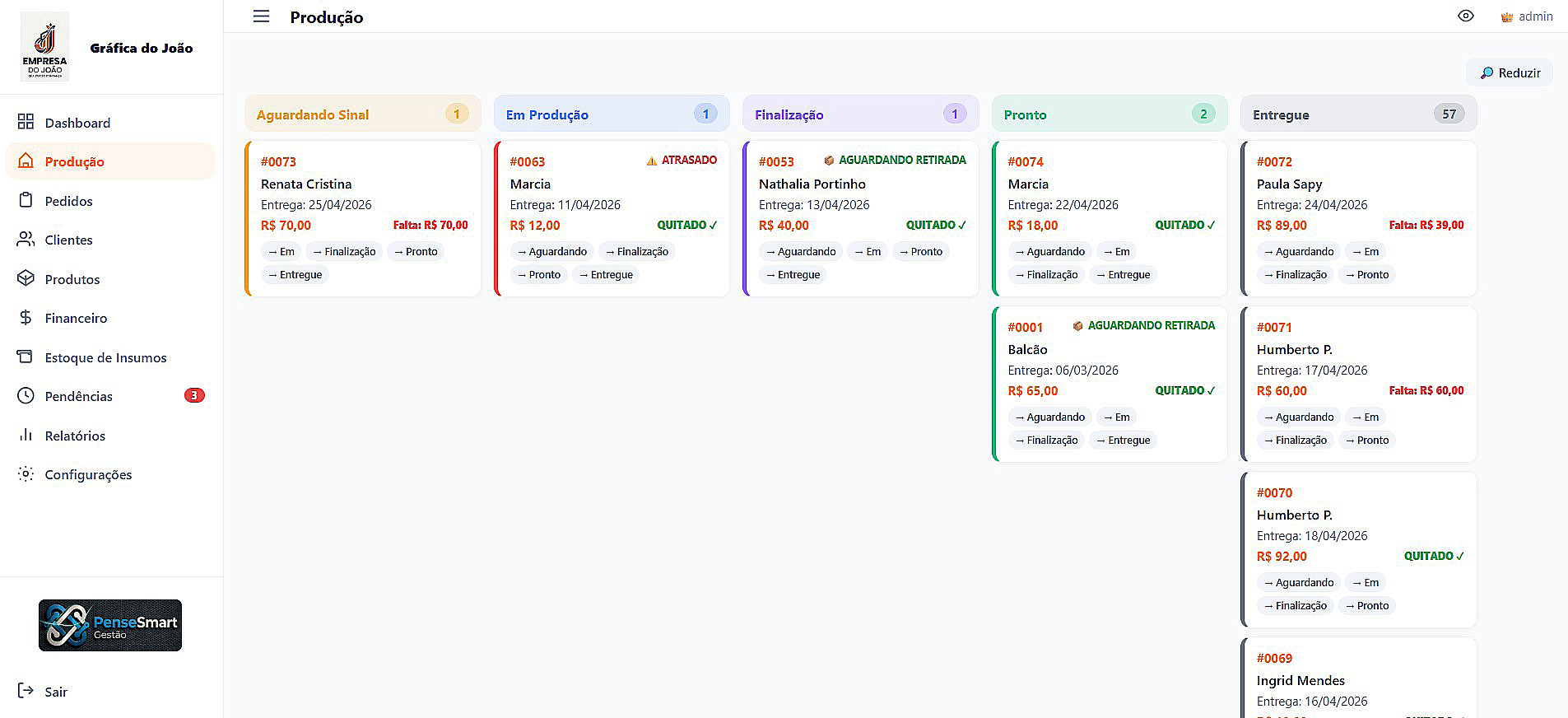Viewport: 1568px width, 718px height.
Task: Move order #0053 to Pronto
Action: (x=920, y=251)
